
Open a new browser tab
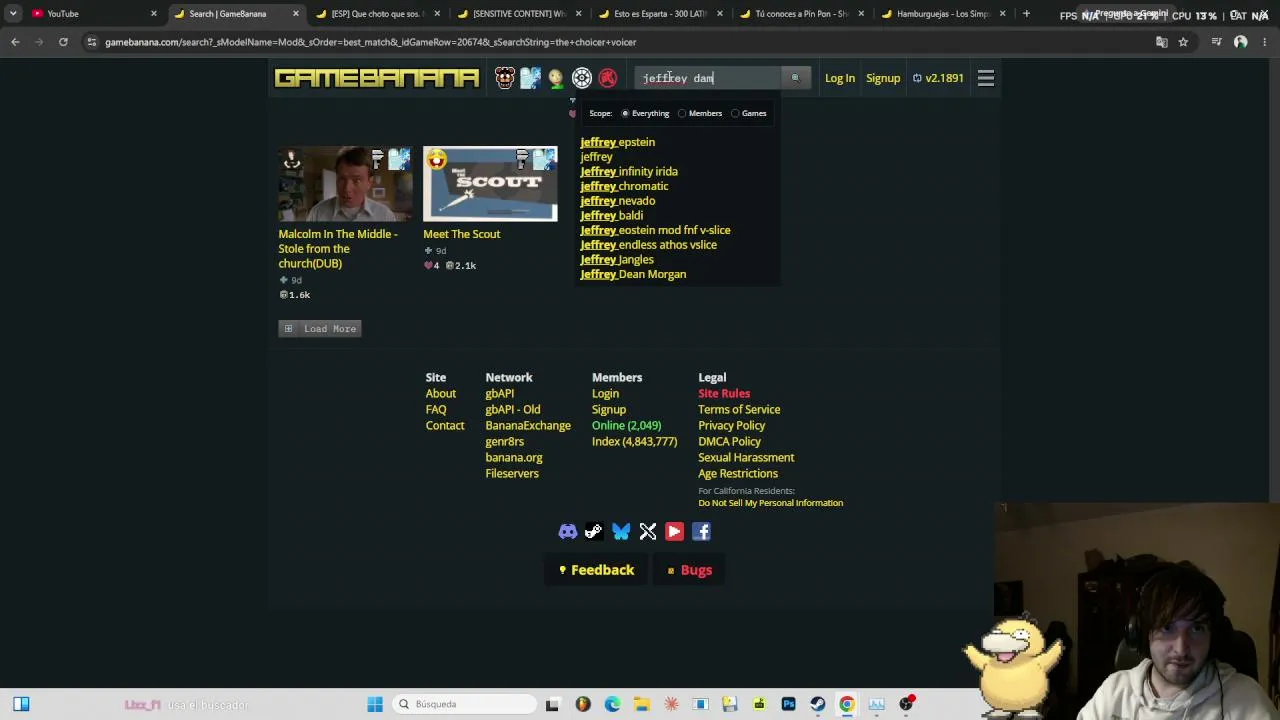(1026, 14)
